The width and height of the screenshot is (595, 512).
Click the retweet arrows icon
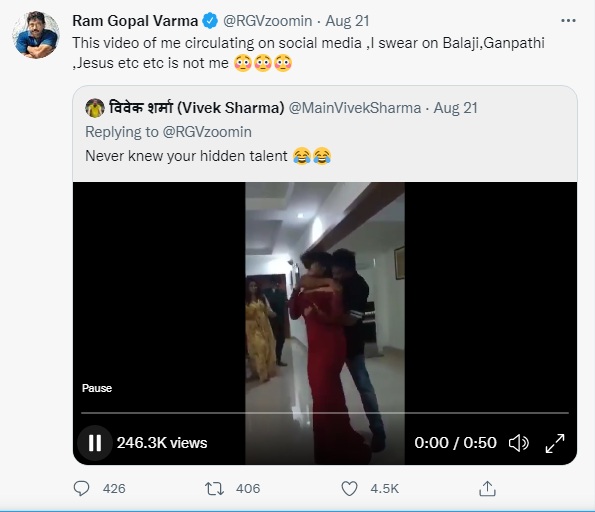click(x=214, y=488)
